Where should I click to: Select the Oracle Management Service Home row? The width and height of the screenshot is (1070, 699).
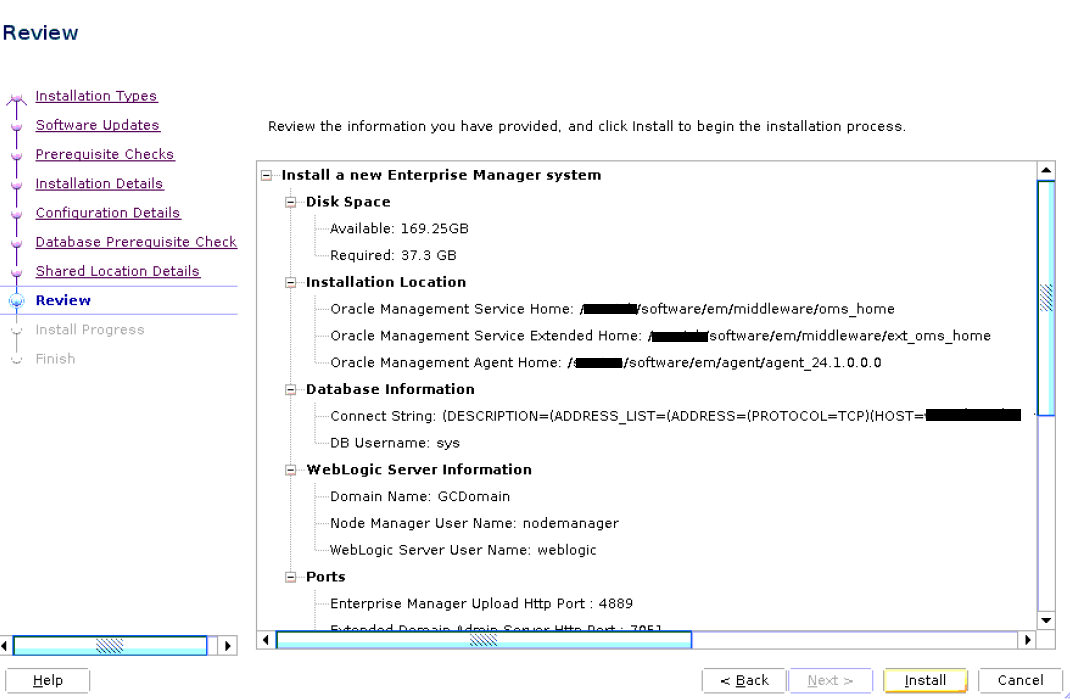(x=612, y=309)
